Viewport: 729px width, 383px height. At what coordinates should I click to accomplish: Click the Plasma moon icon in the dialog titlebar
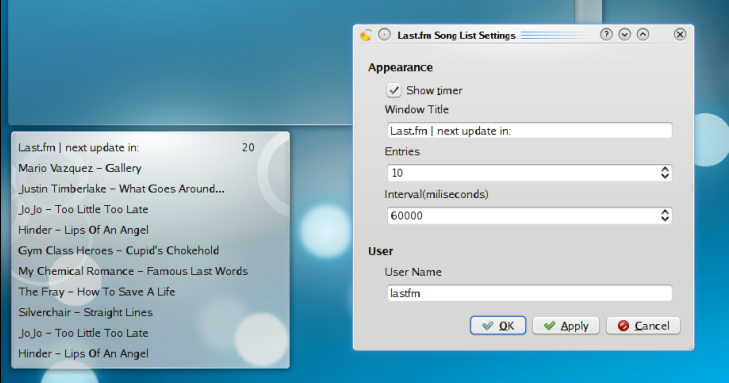[x=366, y=35]
